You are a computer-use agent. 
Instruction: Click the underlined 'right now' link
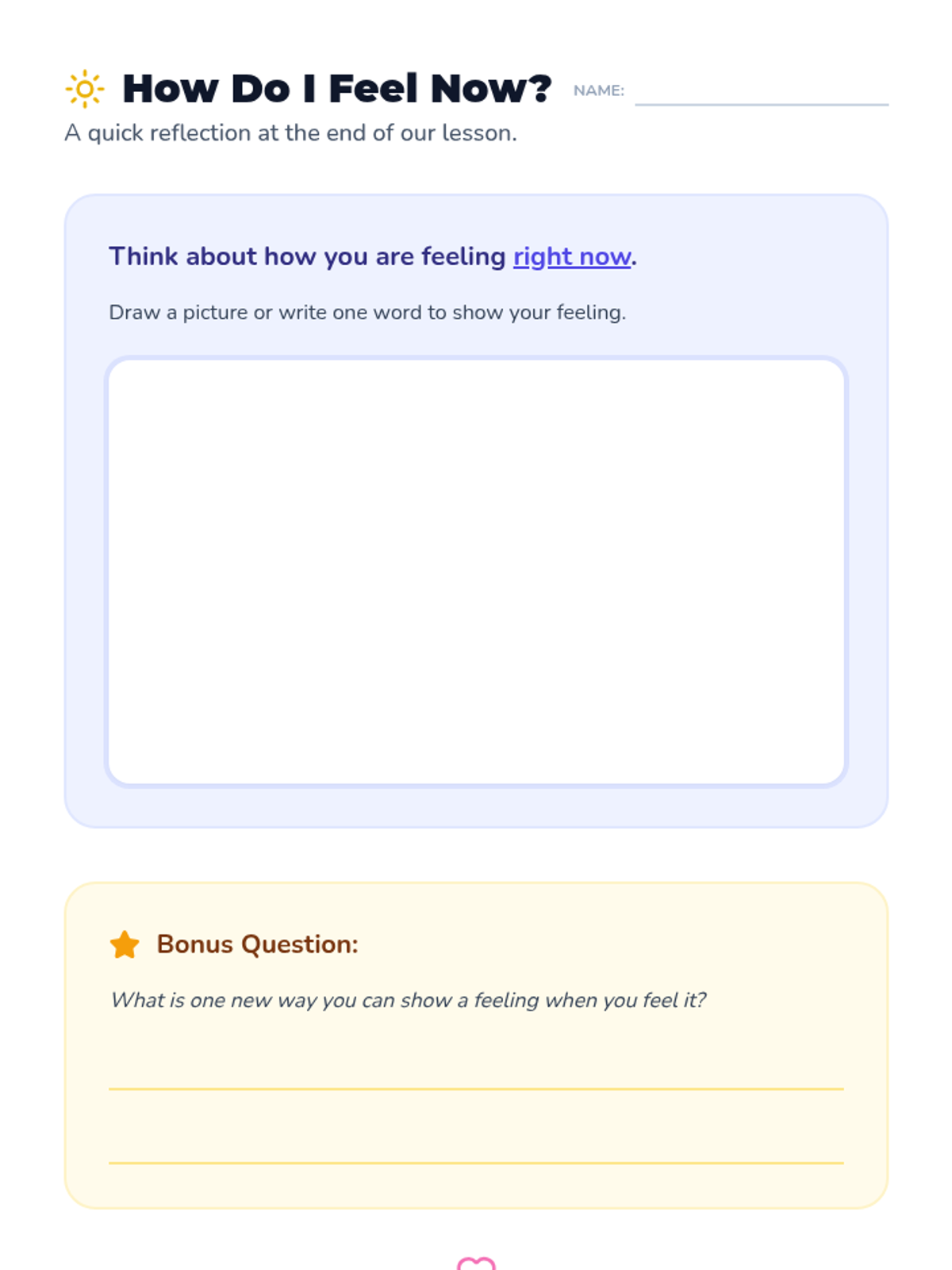click(x=572, y=257)
